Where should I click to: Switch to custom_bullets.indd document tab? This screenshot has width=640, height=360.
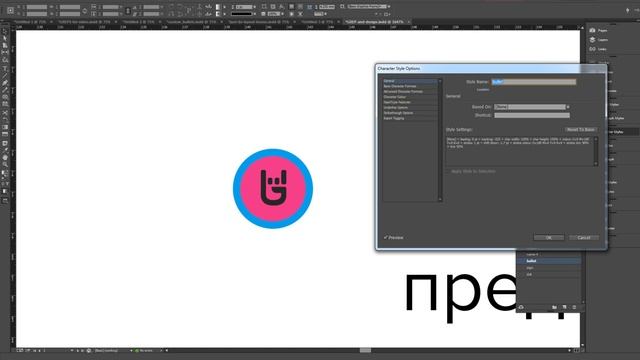click(x=191, y=22)
